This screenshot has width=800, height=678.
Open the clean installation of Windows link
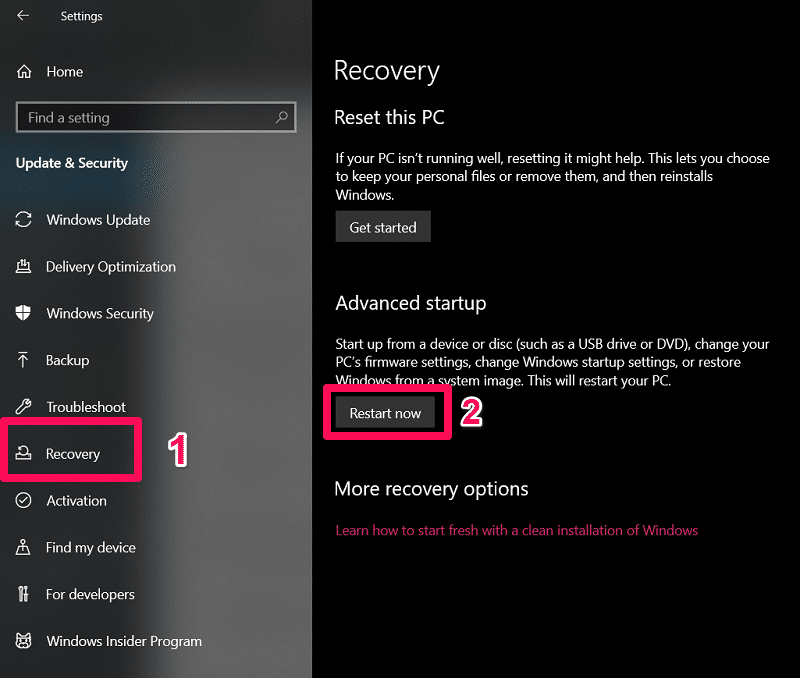point(516,530)
